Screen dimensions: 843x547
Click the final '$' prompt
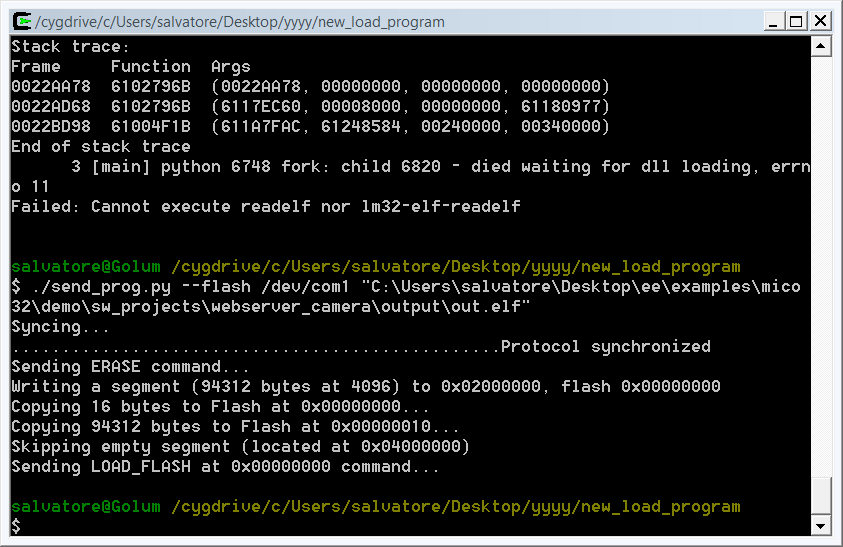(x=16, y=526)
